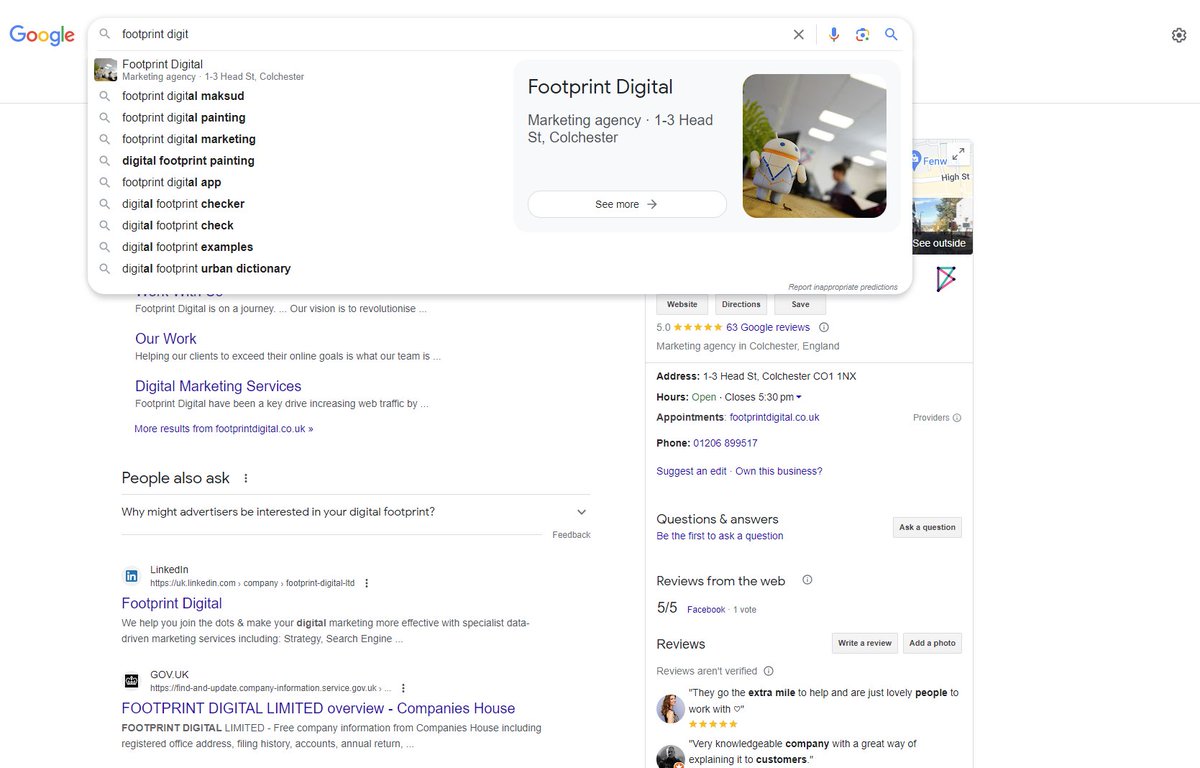Click the microphone voice search icon
1200x768 pixels.
pyautogui.click(x=834, y=34)
